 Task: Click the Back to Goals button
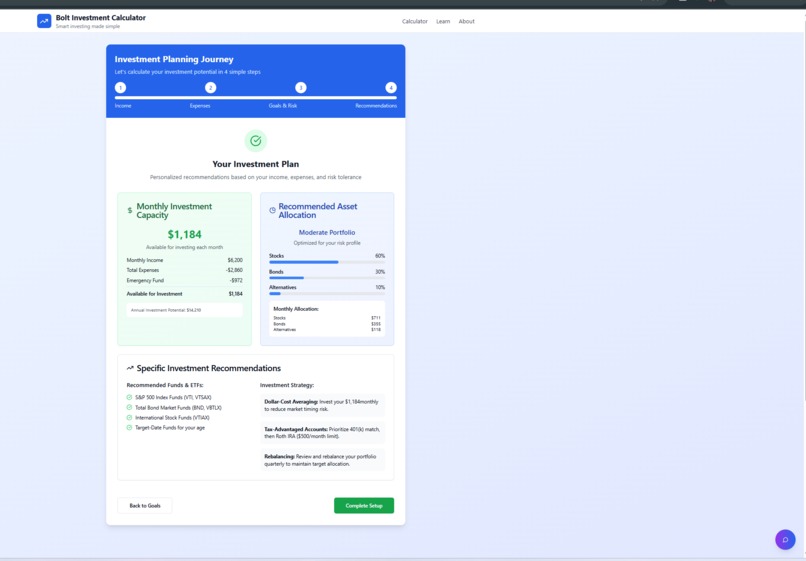[145, 505]
